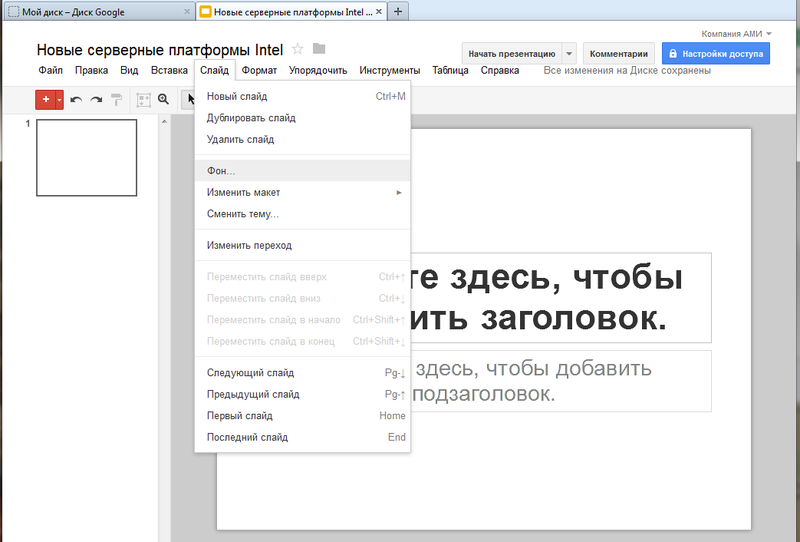Choose Первый слайд menu entry
The image size is (800, 542).
point(303,416)
